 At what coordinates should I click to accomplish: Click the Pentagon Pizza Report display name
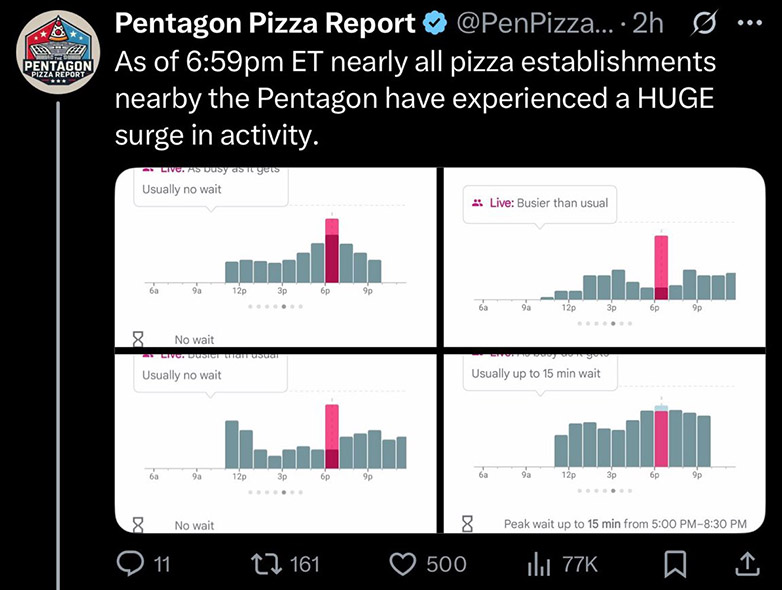[x=265, y=23]
